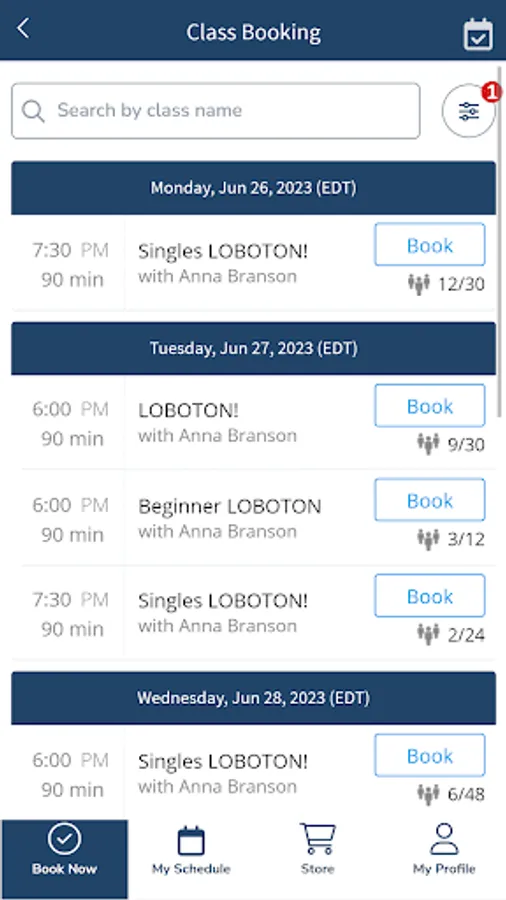Screen dimensions: 506x900
Task: Book Wednesday 6:00 PM Singles LOBOTON!
Action: click(430, 755)
